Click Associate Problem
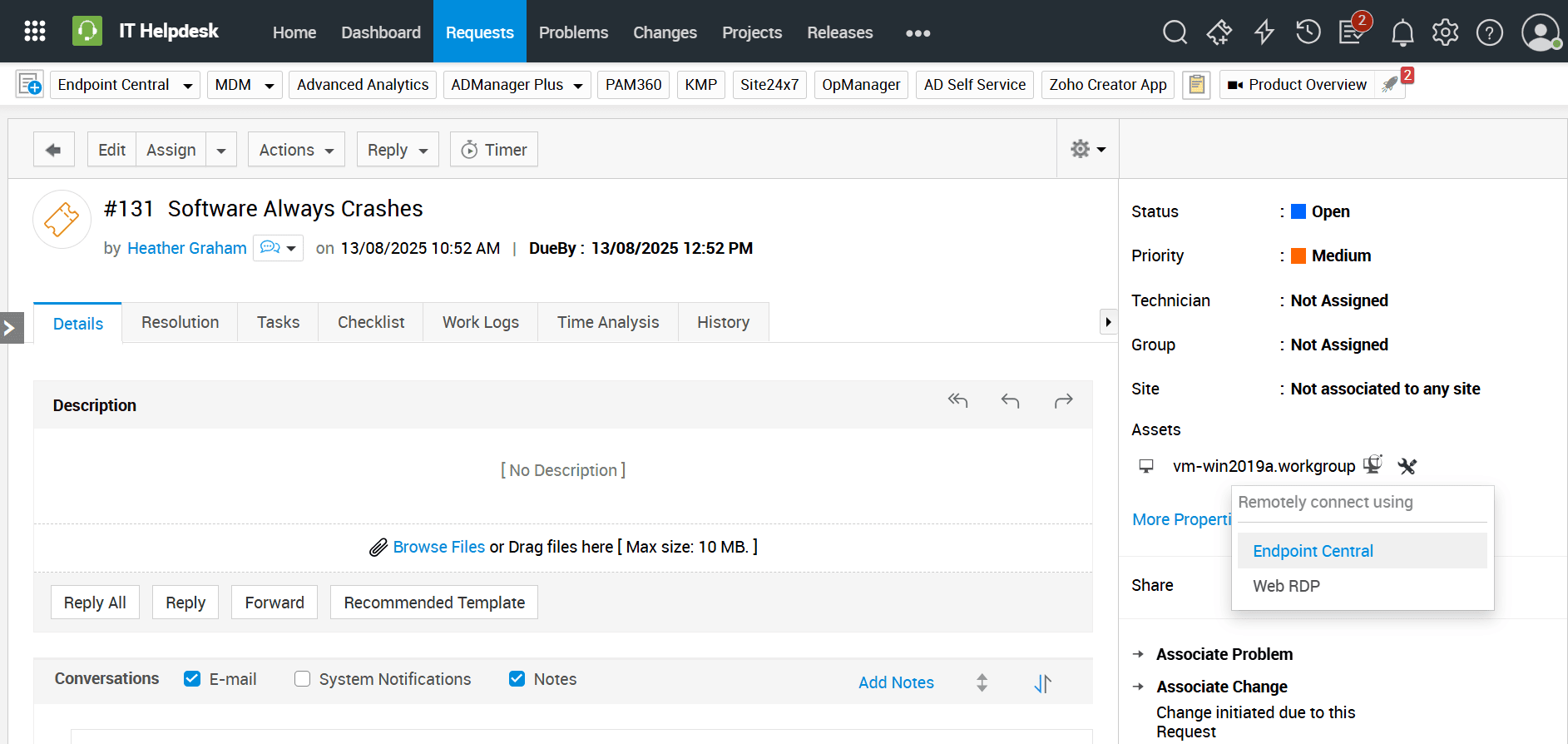This screenshot has height=744, width=1568. [x=1224, y=654]
